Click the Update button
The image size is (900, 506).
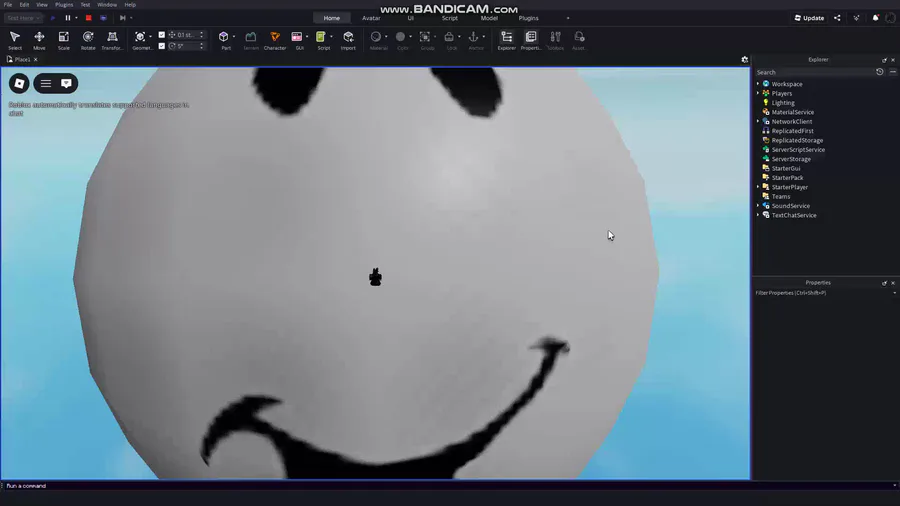tap(809, 18)
